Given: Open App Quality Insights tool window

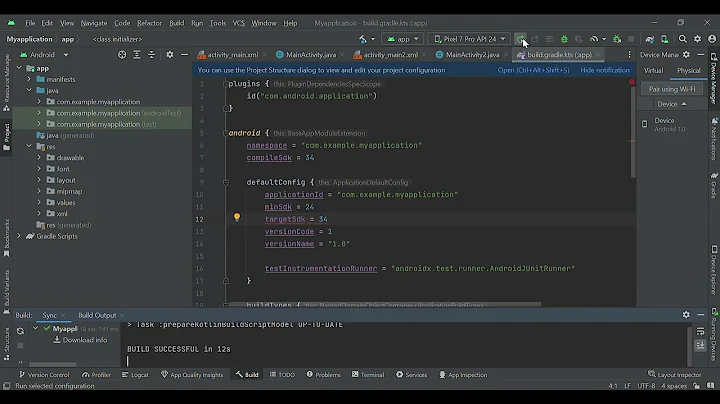Looking at the screenshot, I should pyautogui.click(x=192, y=375).
